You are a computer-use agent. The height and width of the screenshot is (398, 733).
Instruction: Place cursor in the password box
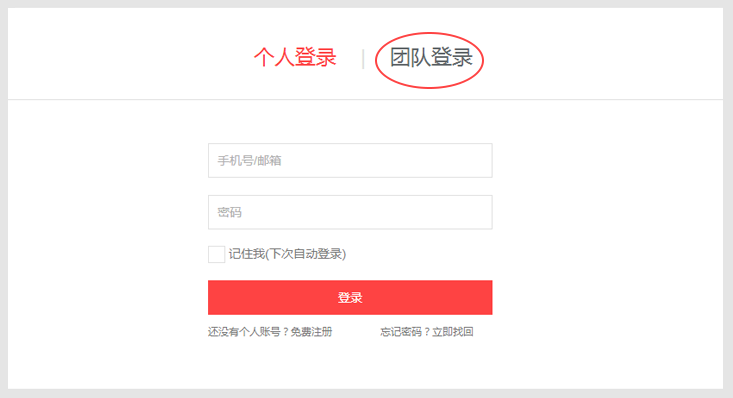pos(350,212)
